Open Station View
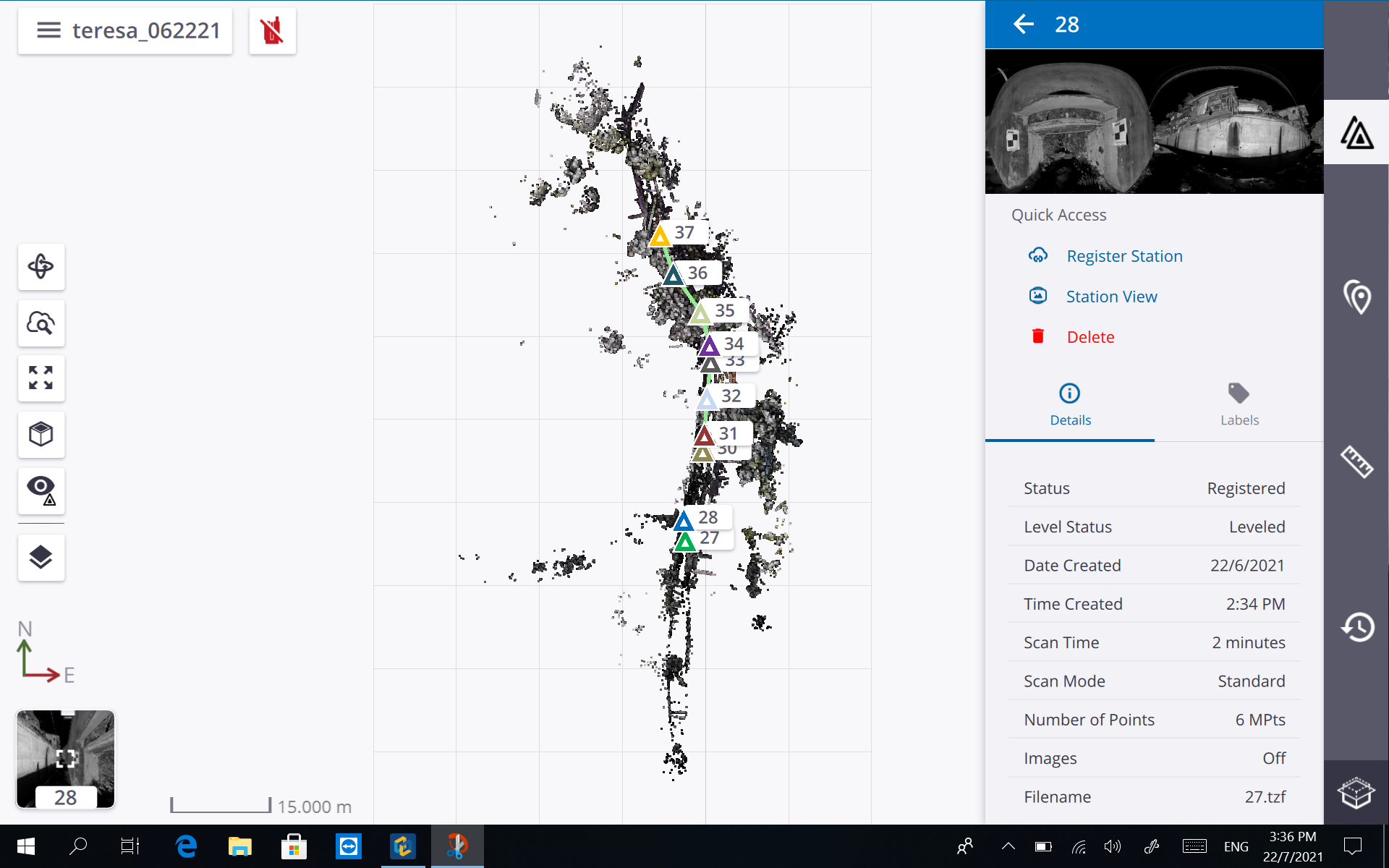Viewport: 1389px width, 868px height. click(1111, 297)
